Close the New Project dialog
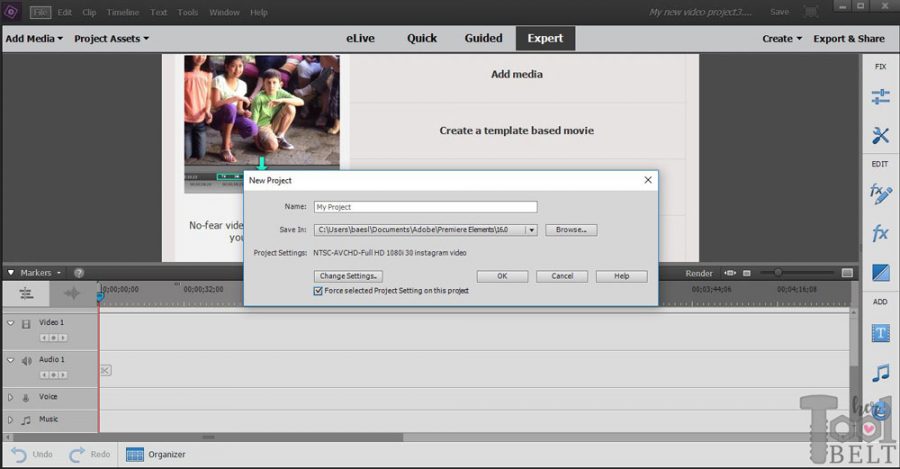Viewport: 900px width, 469px height. coord(647,180)
